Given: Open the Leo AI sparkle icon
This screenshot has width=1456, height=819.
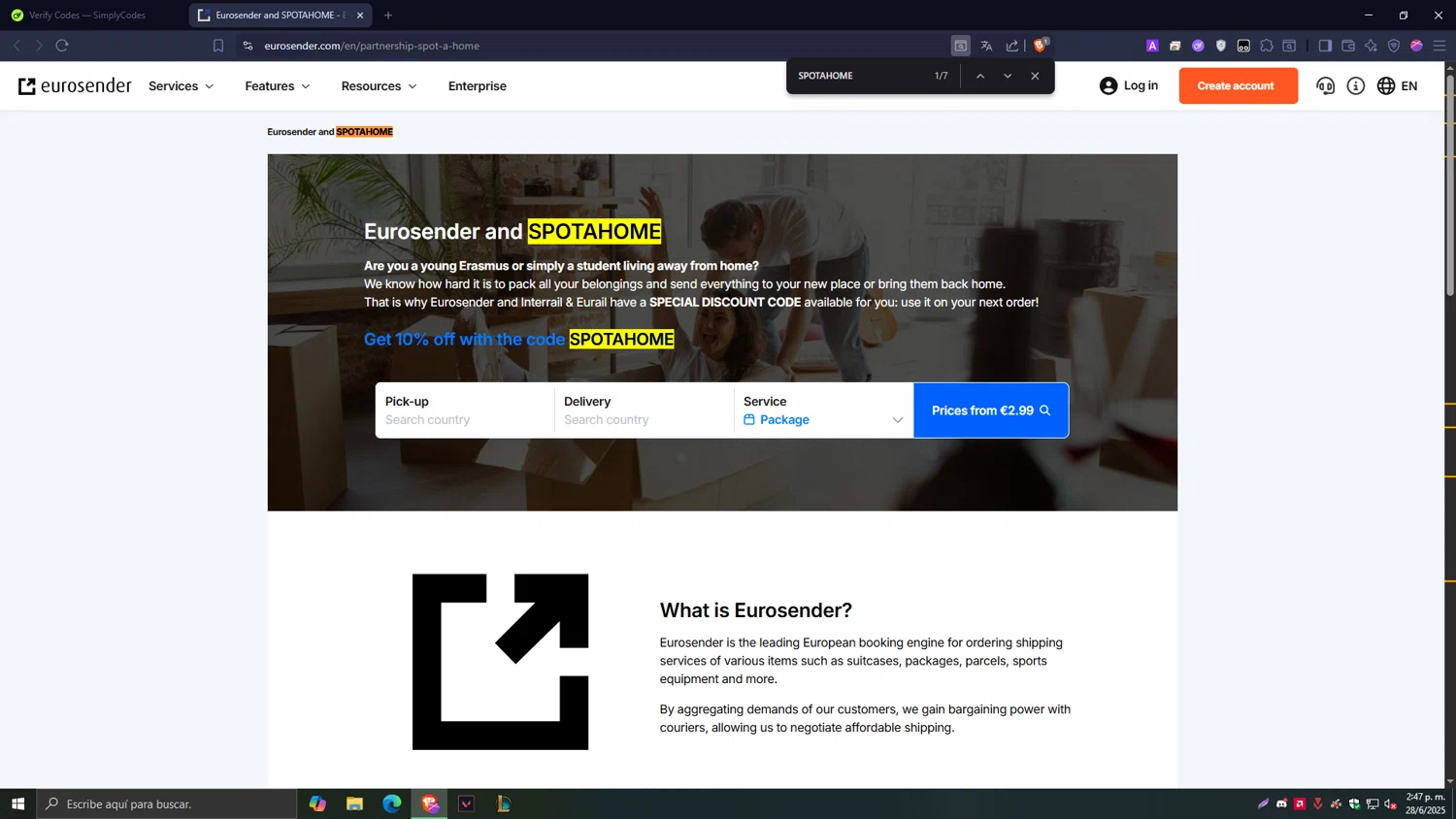Looking at the screenshot, I should coord(1371,46).
